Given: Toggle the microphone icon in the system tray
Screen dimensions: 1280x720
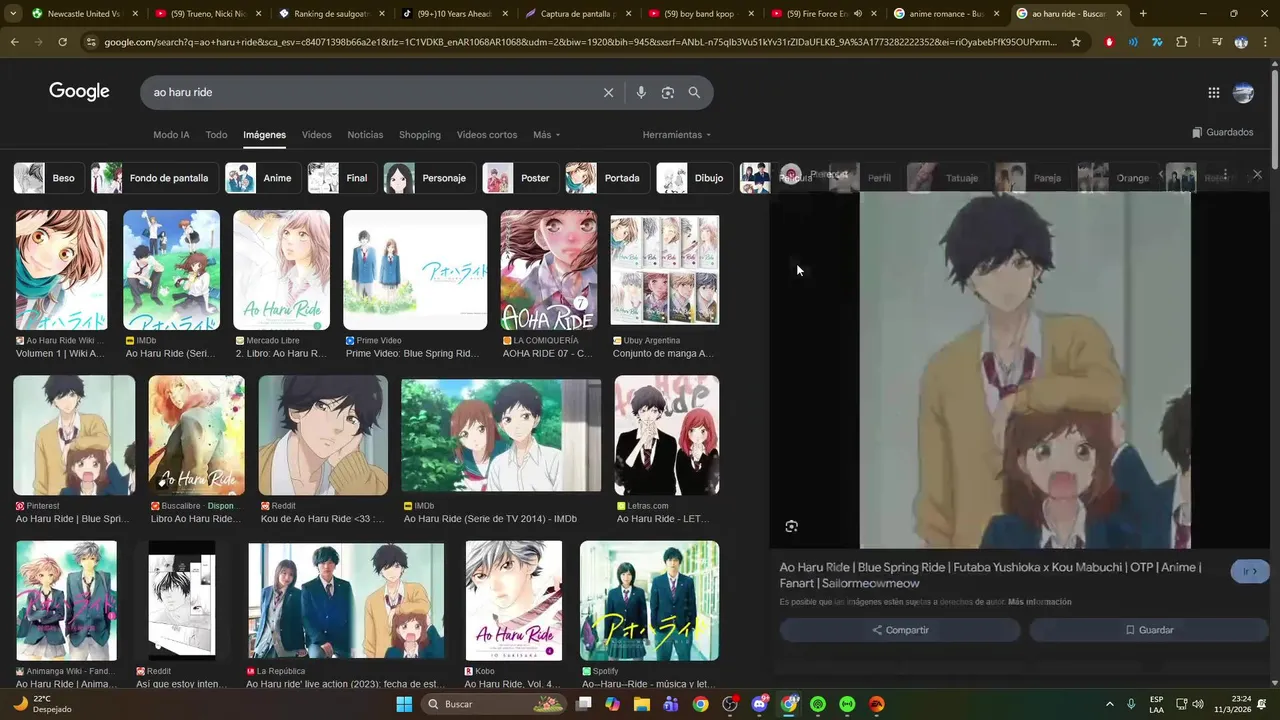Looking at the screenshot, I should 1131,704.
